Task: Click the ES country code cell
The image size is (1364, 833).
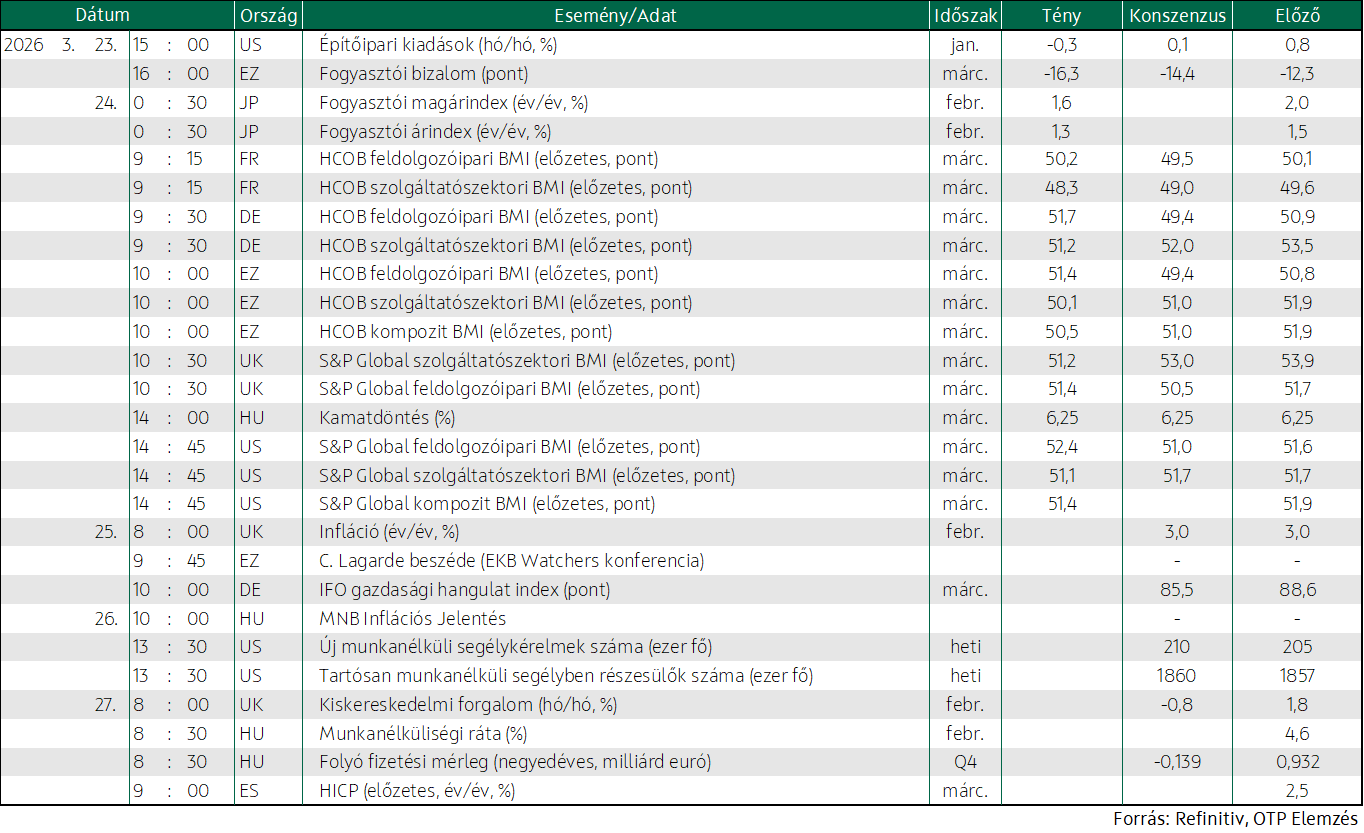Action: (250, 791)
